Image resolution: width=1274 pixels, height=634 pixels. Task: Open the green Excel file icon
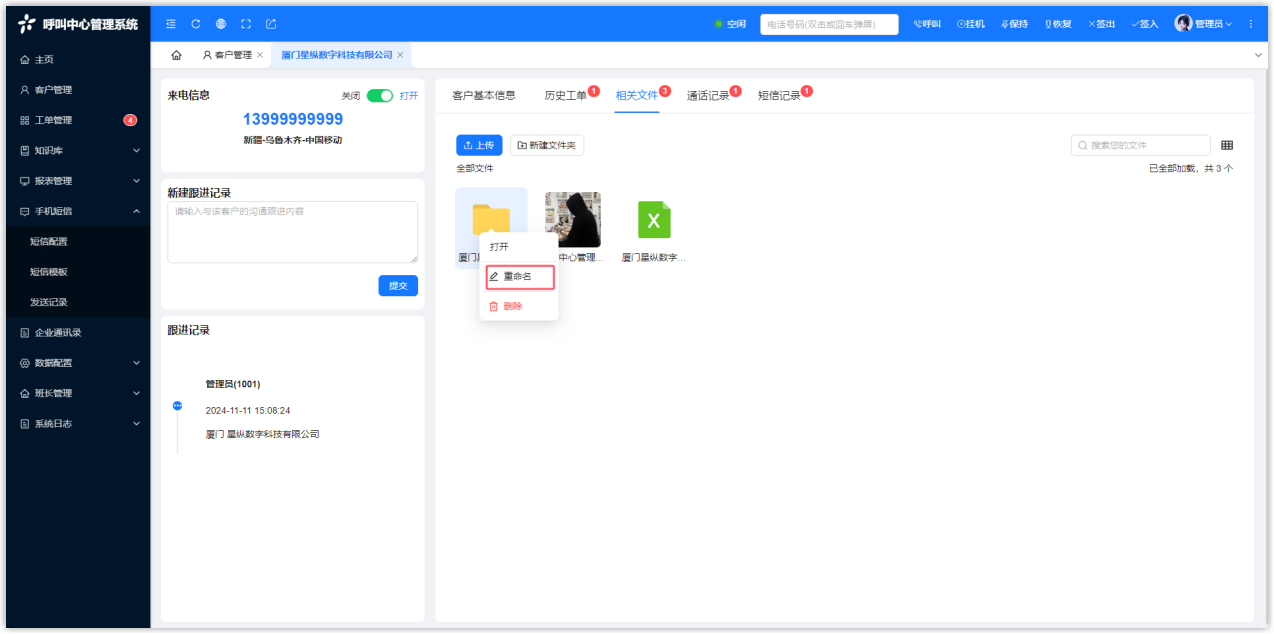click(x=654, y=220)
